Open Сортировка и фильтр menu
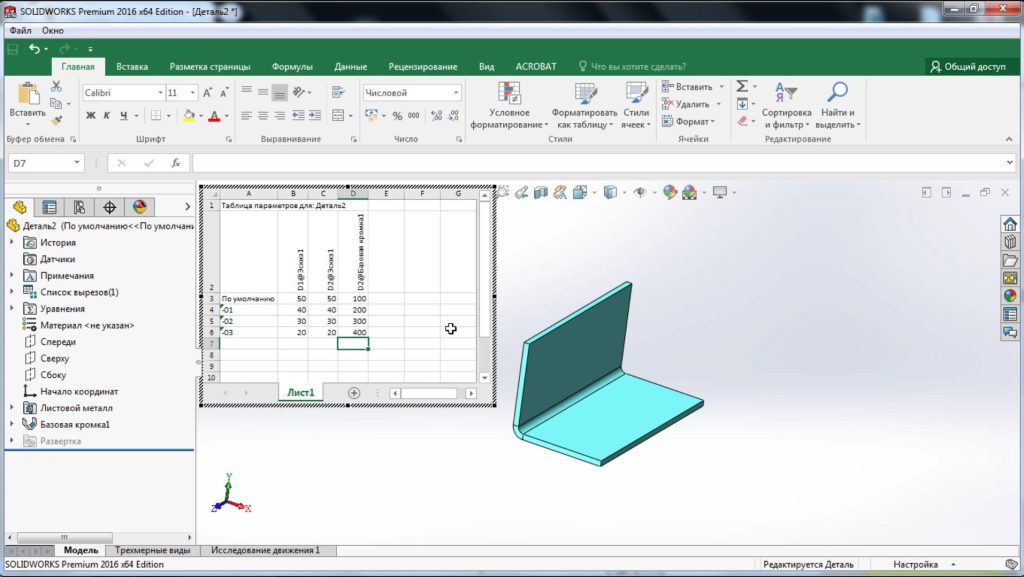 coord(786,105)
